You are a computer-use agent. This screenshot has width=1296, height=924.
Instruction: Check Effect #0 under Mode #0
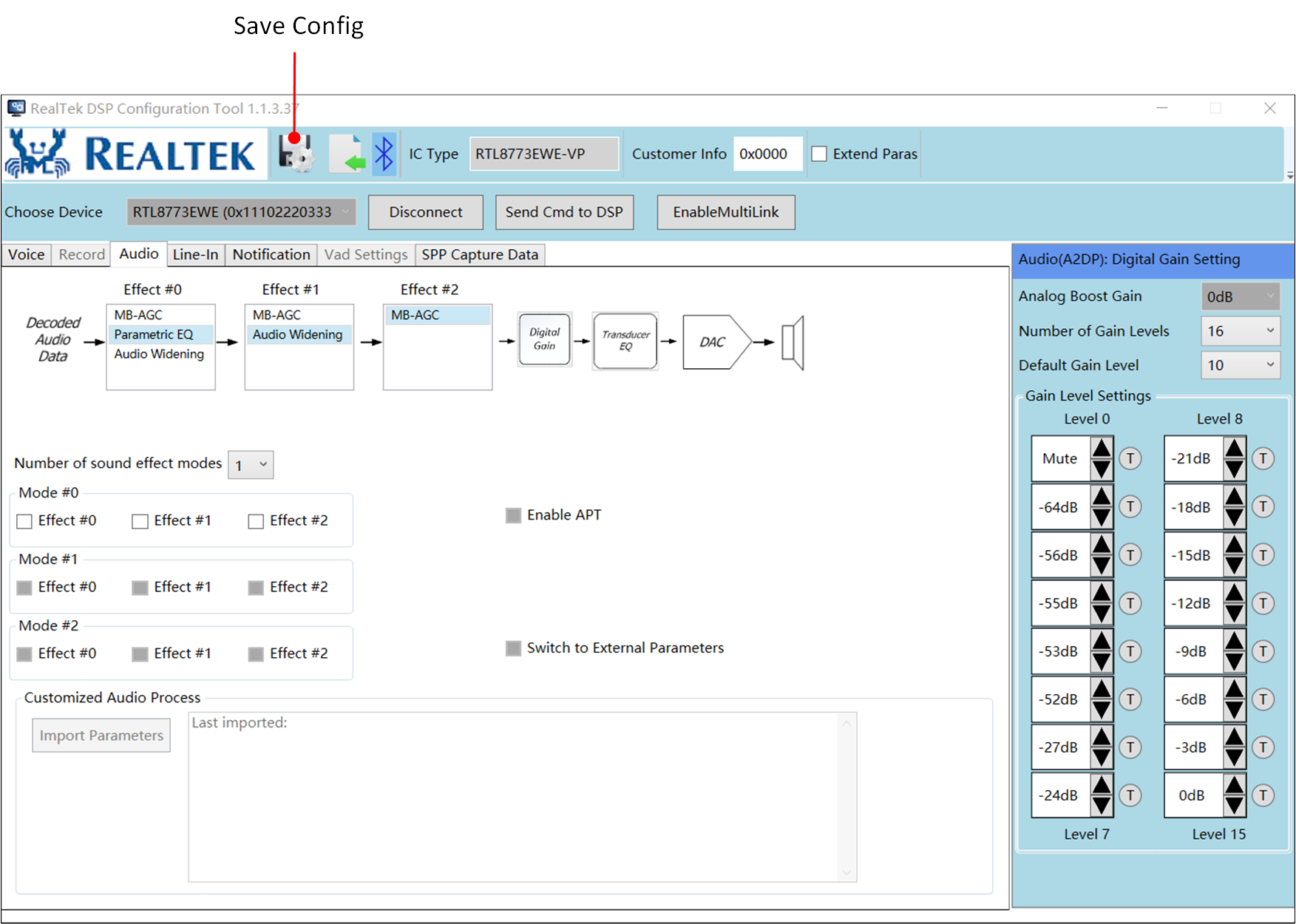24,521
